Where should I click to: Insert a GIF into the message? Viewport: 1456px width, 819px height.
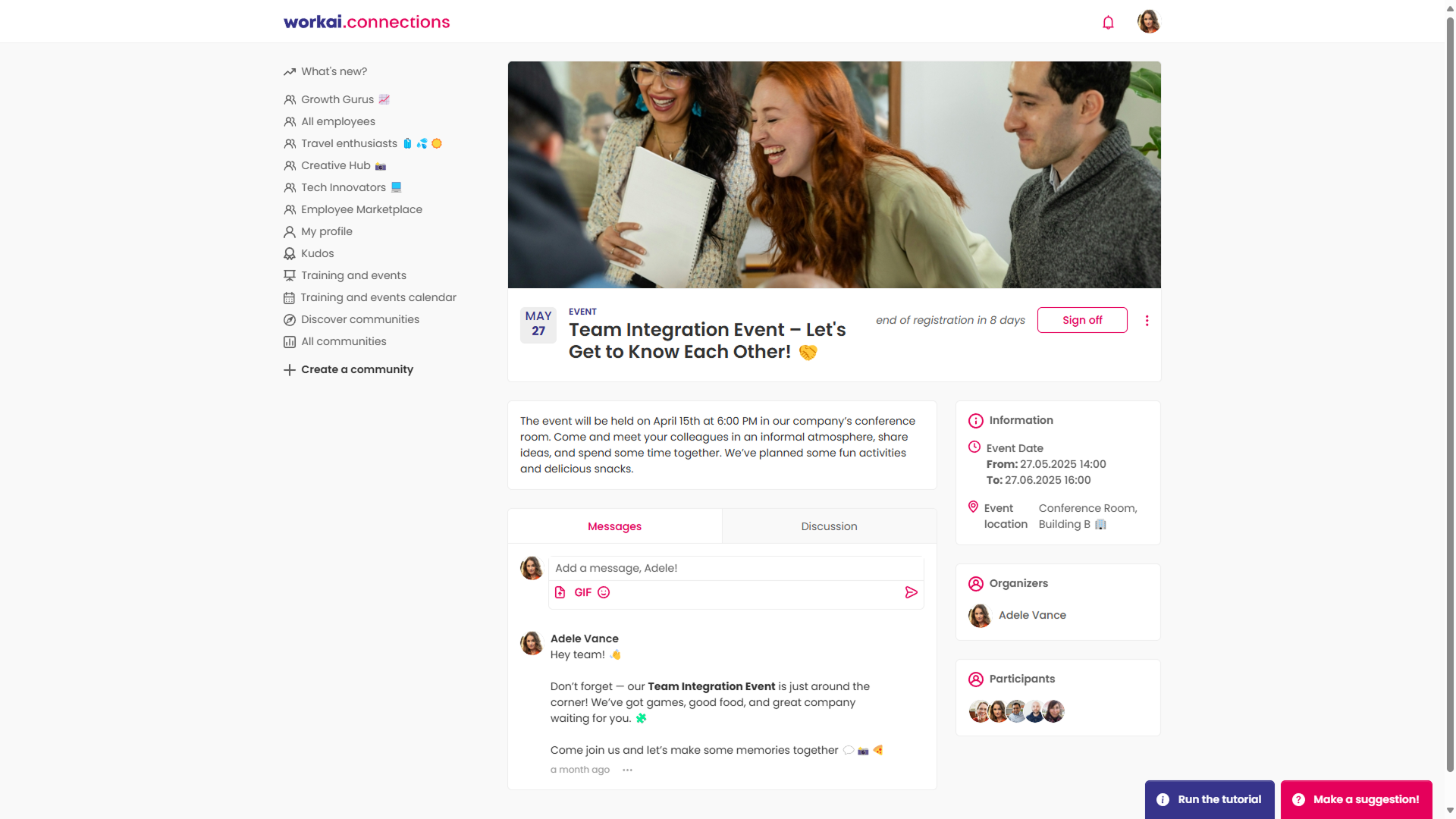click(582, 592)
